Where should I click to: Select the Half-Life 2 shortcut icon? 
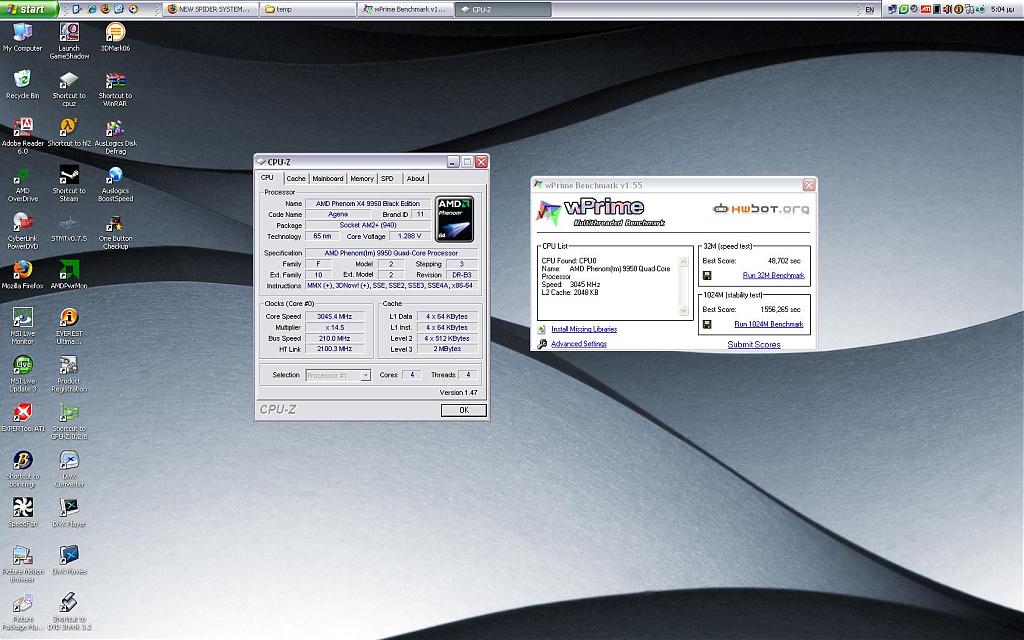69,132
